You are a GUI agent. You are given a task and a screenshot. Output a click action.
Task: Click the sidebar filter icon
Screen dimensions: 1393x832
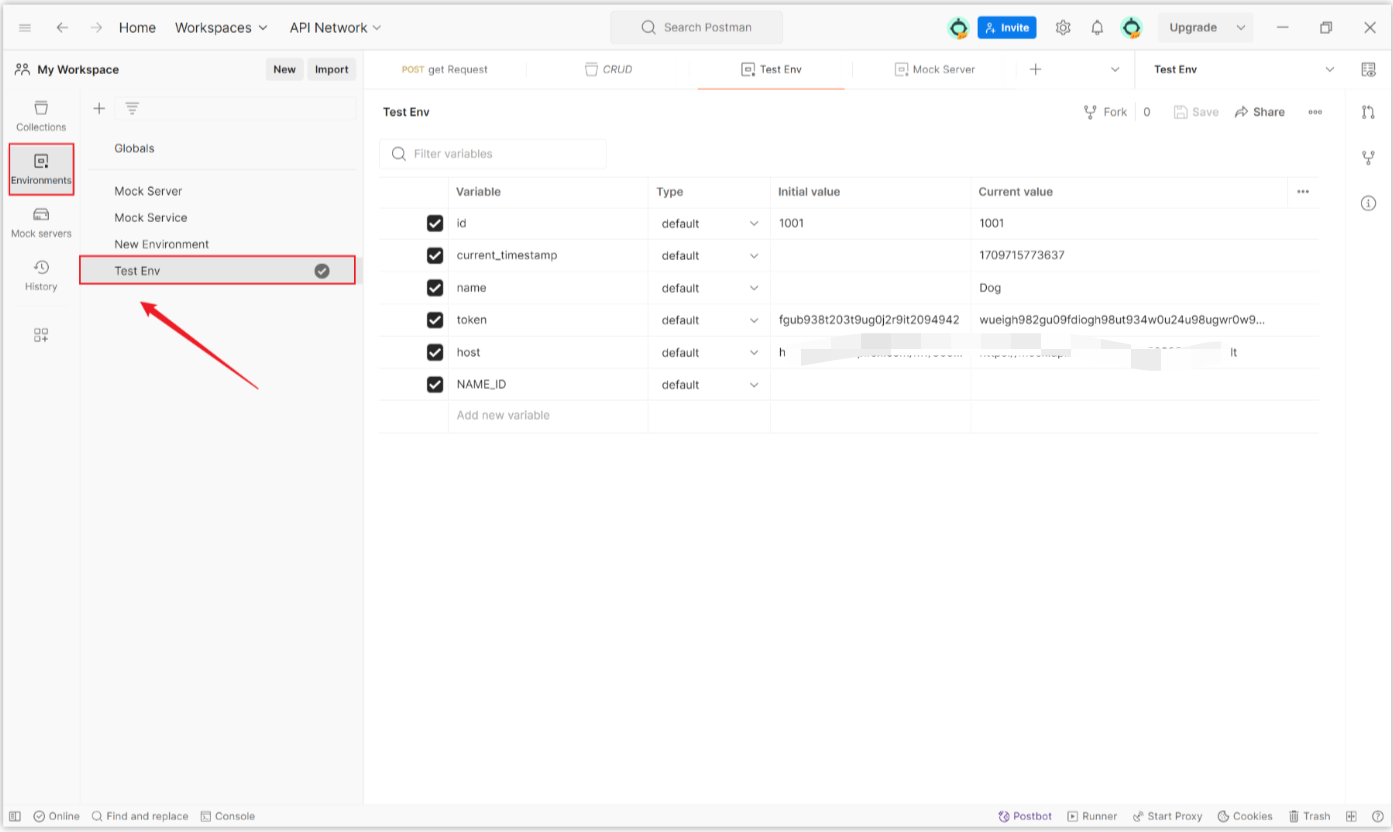point(131,108)
